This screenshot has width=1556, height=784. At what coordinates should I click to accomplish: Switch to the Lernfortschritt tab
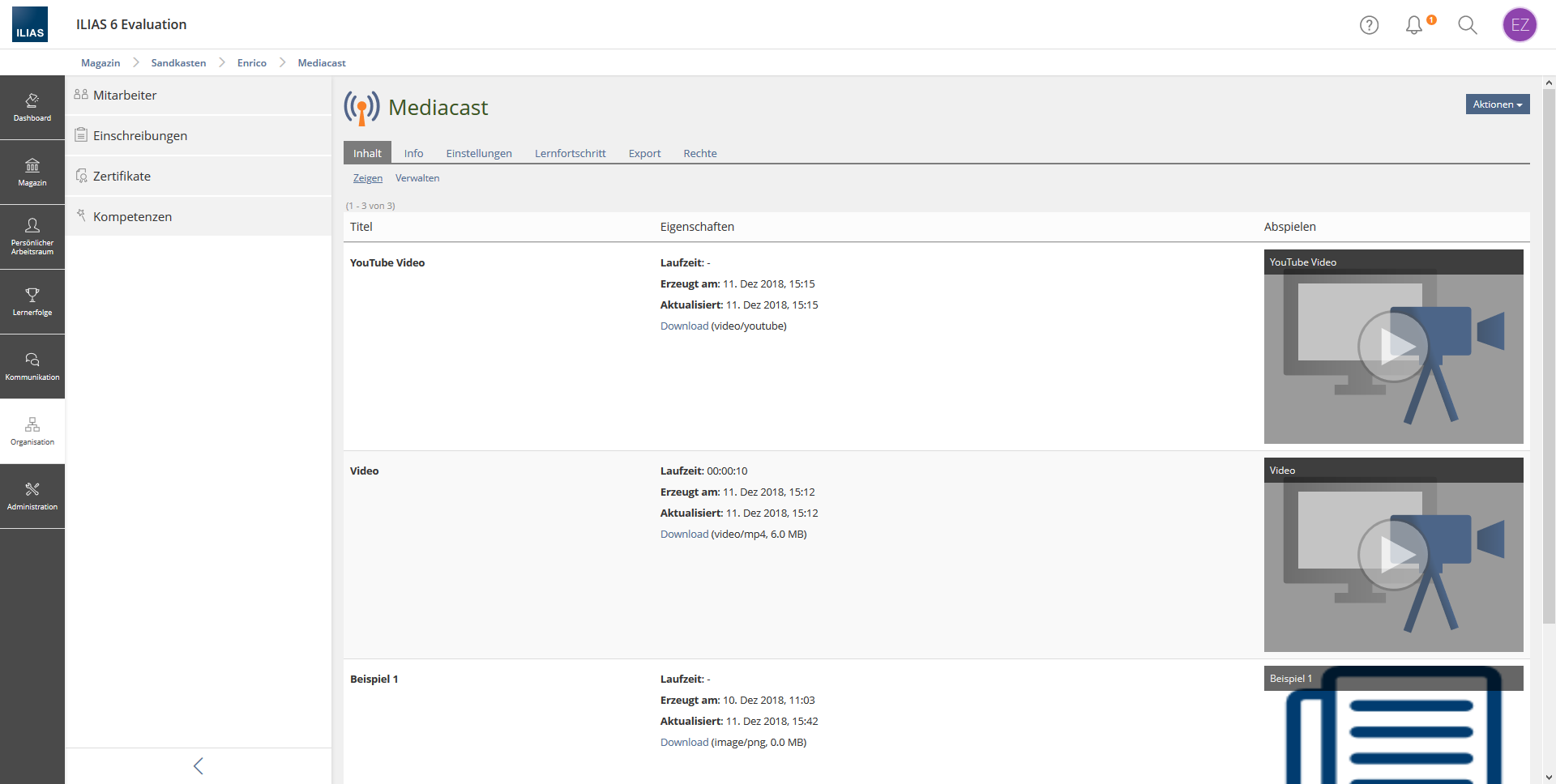coord(570,153)
